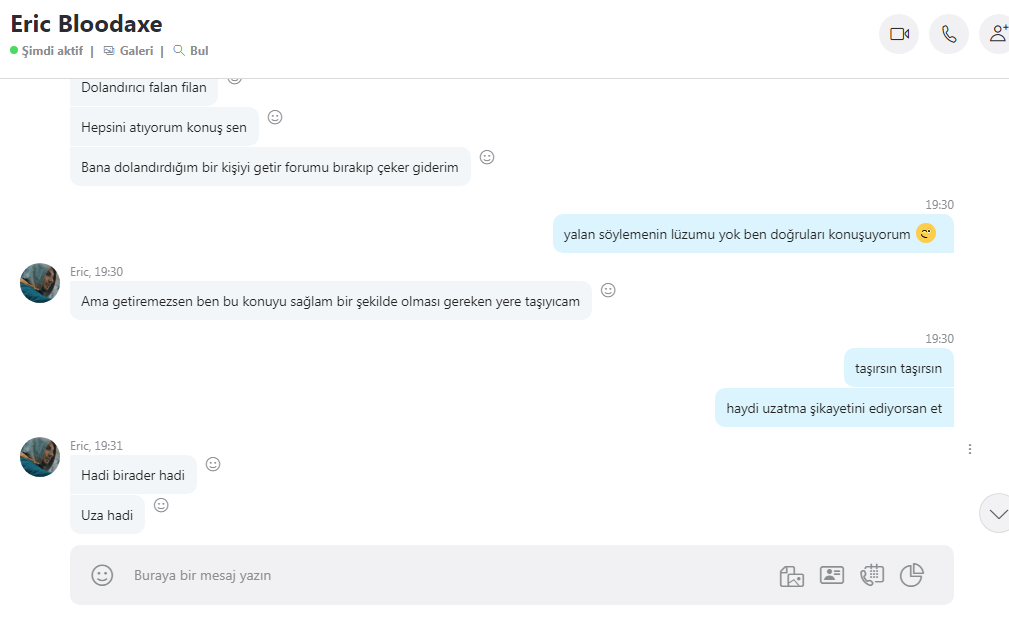Open Eric's profile picture next to 19:30
The height and width of the screenshot is (620, 1009).
(x=40, y=283)
